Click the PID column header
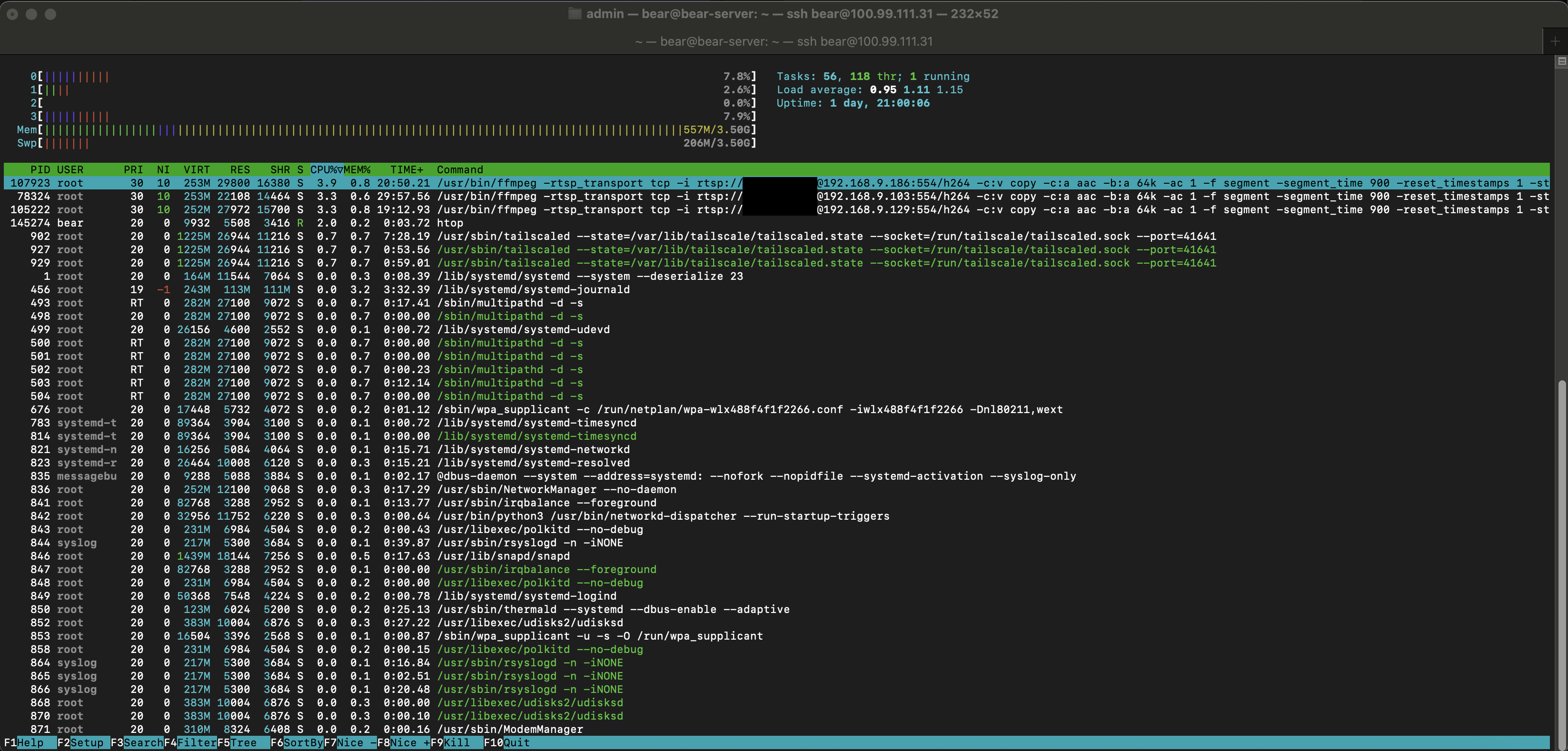 pos(40,170)
